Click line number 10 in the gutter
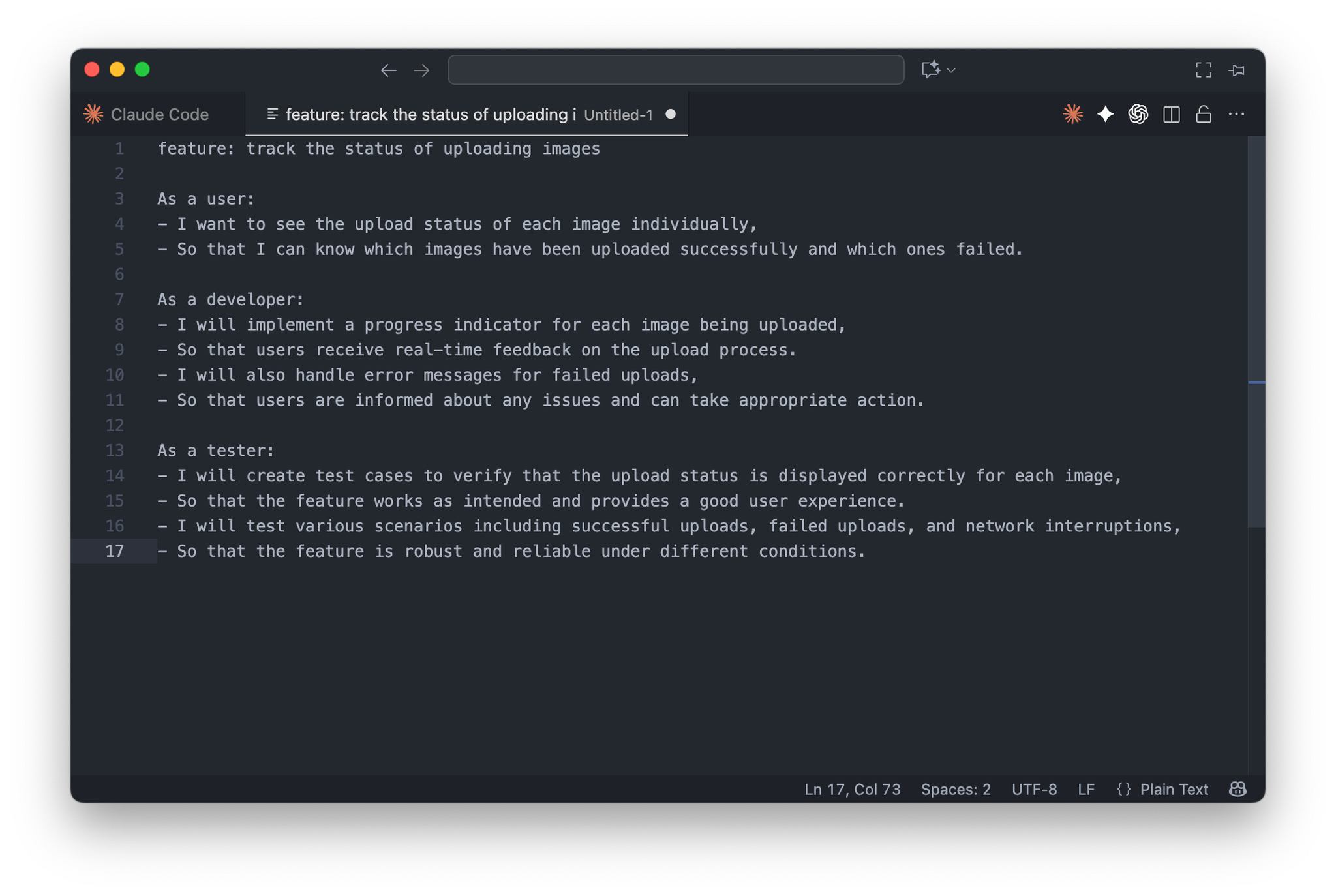This screenshot has width=1336, height=896. [115, 375]
